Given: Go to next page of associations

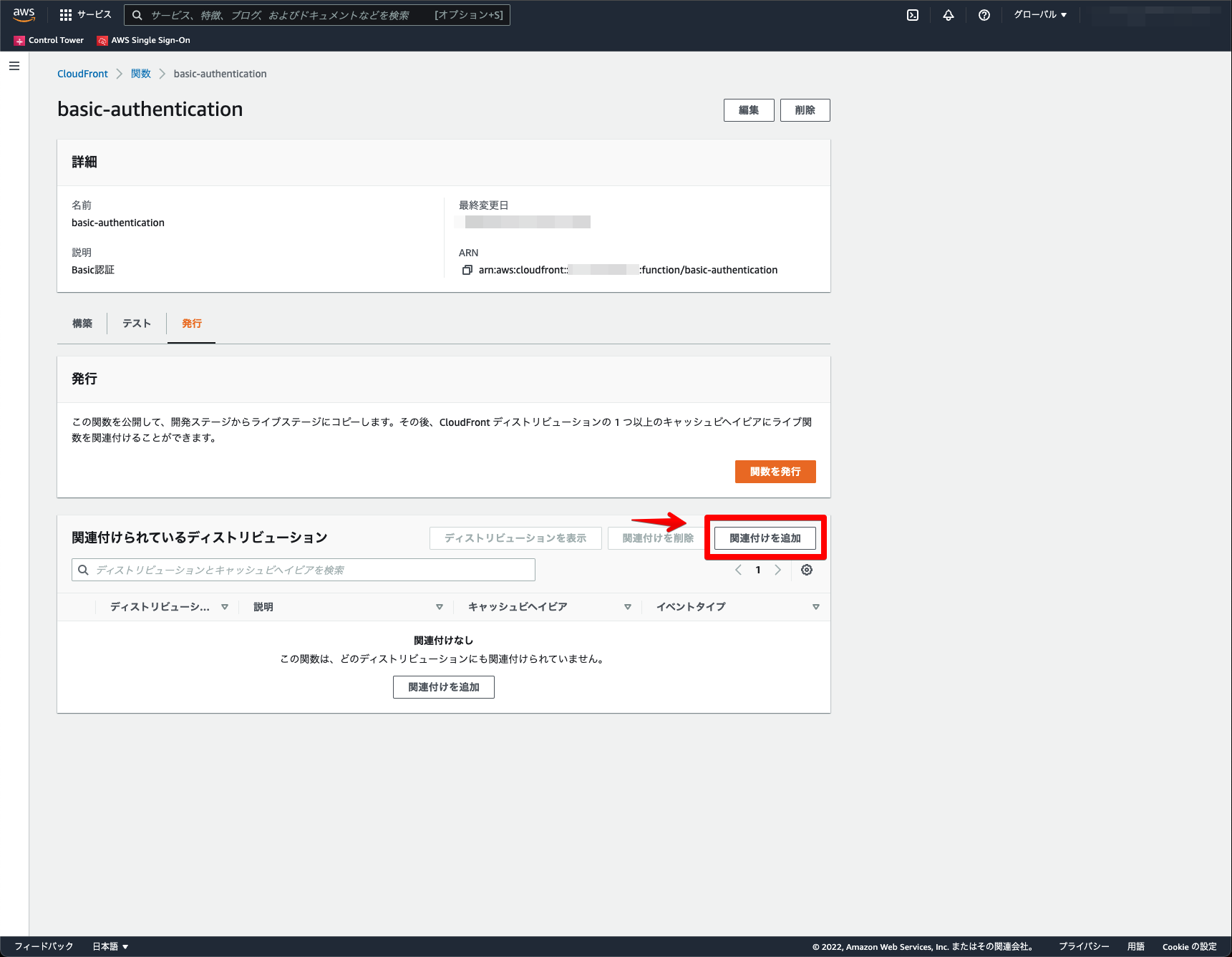Looking at the screenshot, I should (778, 570).
